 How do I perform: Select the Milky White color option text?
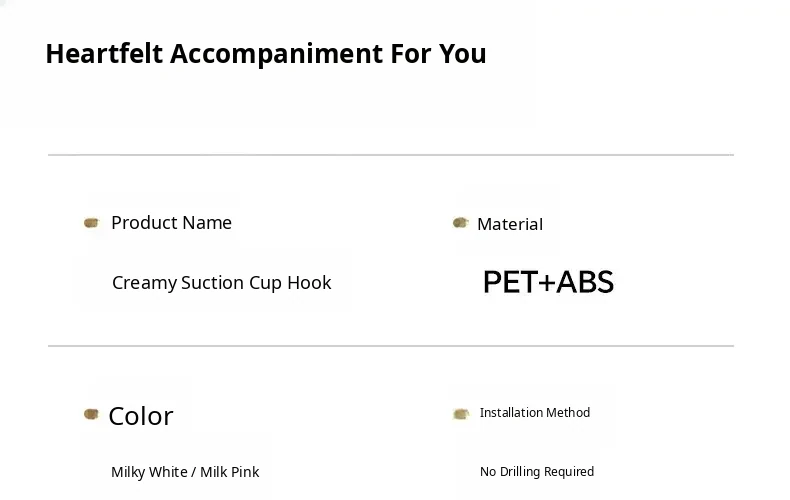pos(149,472)
